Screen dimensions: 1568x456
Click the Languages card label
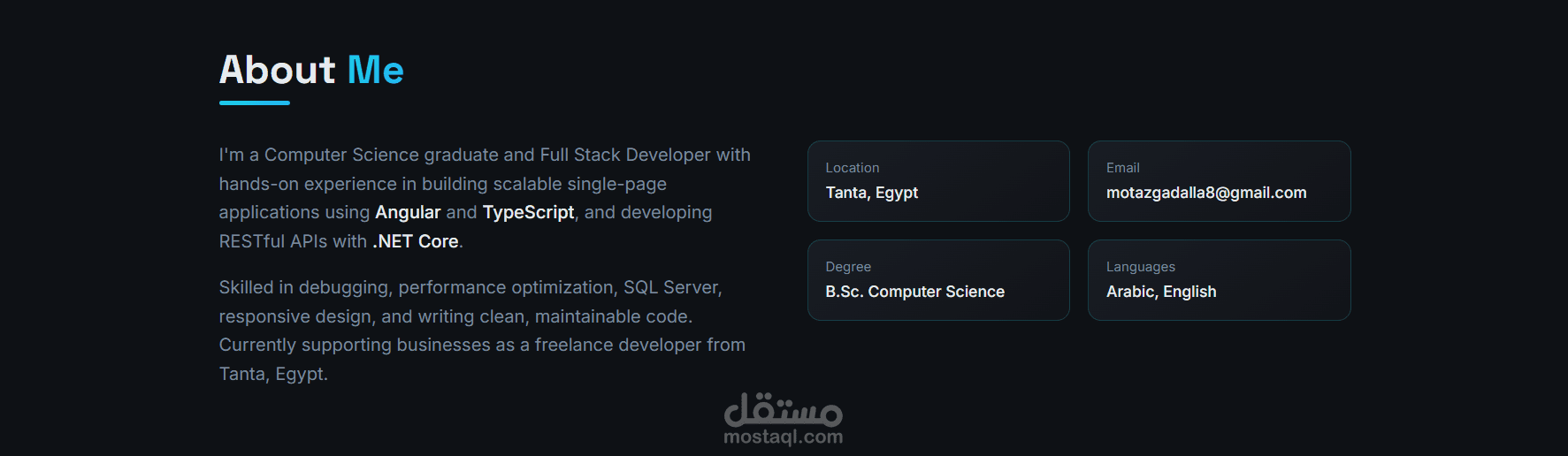[x=1140, y=267]
